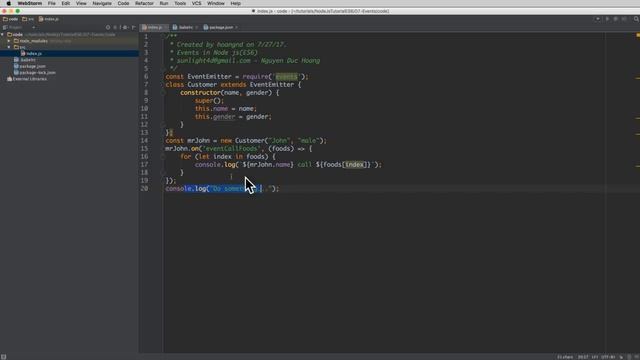Click the Debug button in toolbar

point(616,19)
